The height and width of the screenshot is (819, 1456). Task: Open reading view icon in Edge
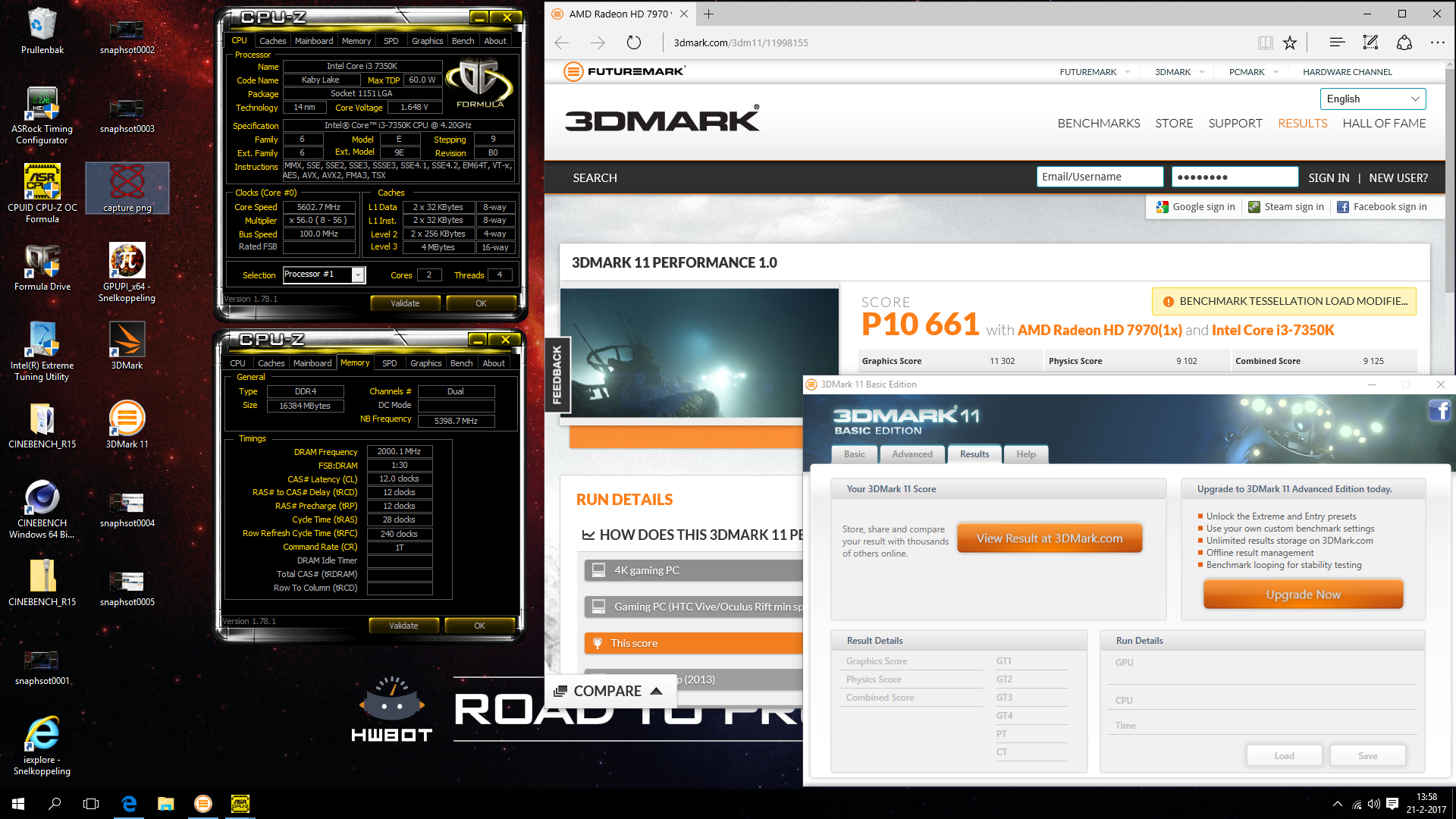click(x=1266, y=42)
